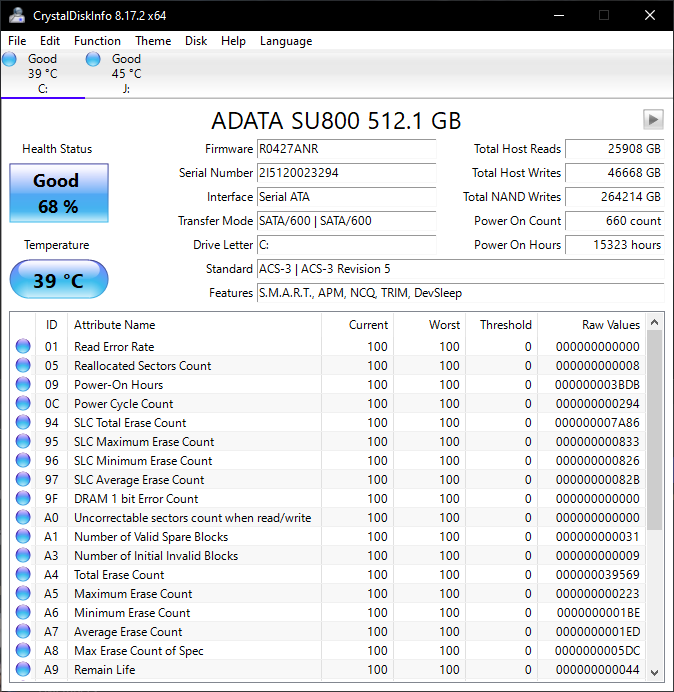This screenshot has width=674, height=692.
Task: Open the Edit menu
Action: pos(49,41)
